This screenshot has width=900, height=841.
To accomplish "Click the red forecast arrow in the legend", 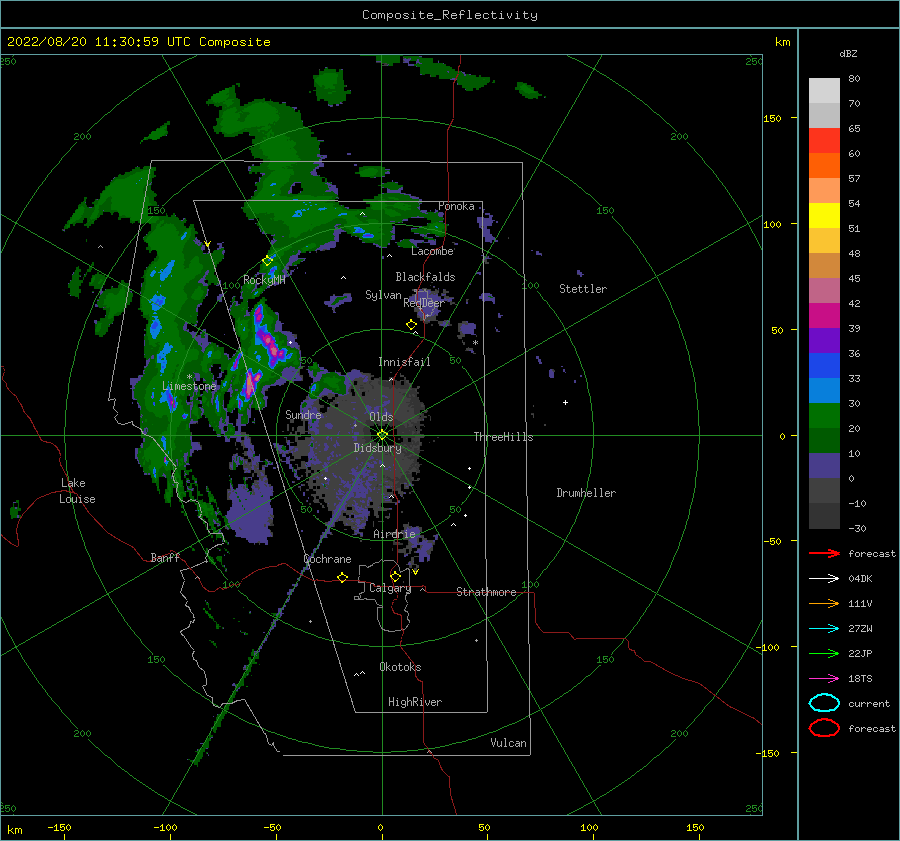I will [x=824, y=553].
